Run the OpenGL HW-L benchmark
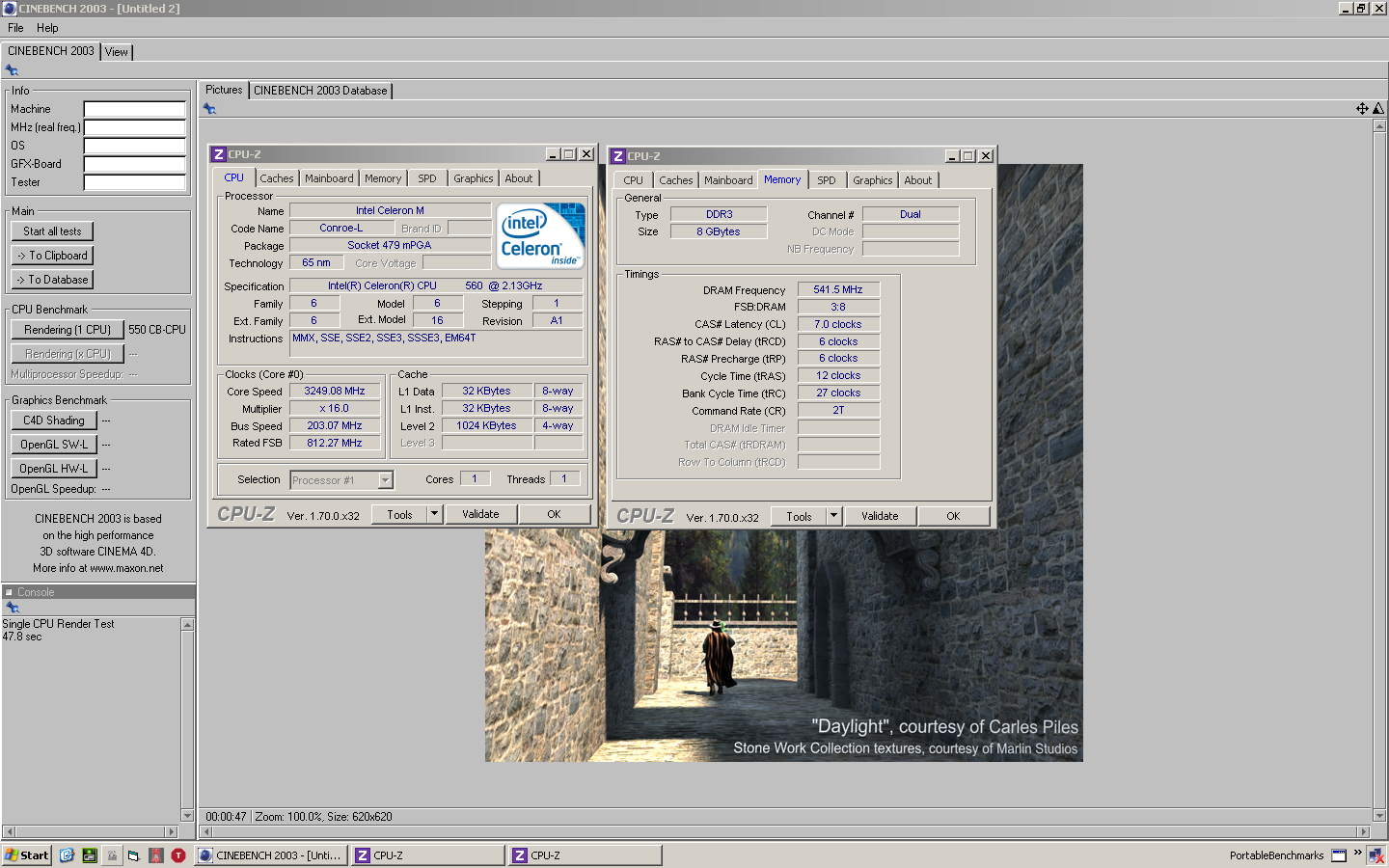Viewport: 1389px width, 868px height. [54, 469]
